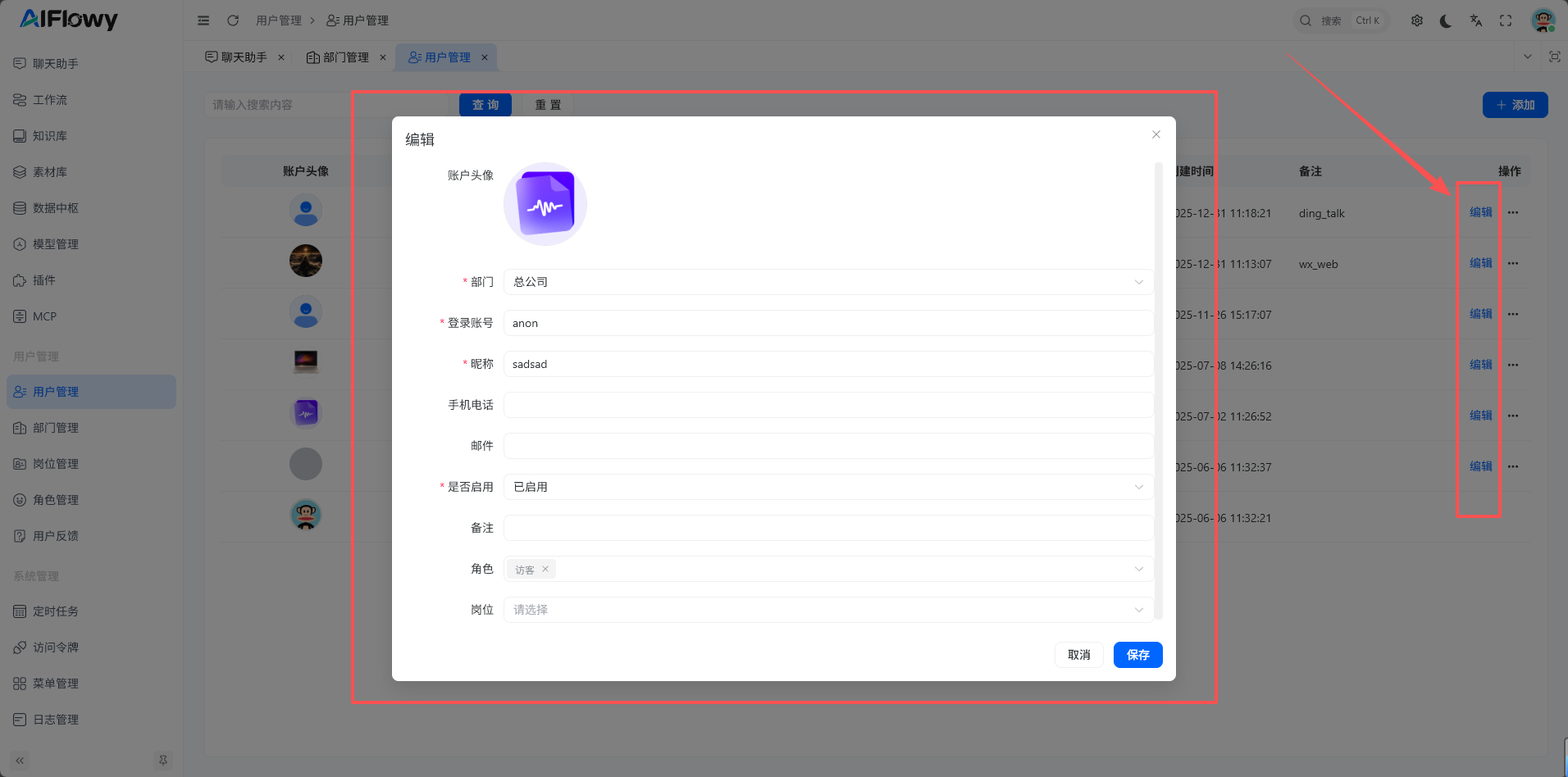The width and height of the screenshot is (1568, 777).
Task: Pin the sidebar with the pushpin icon
Action: click(163, 761)
